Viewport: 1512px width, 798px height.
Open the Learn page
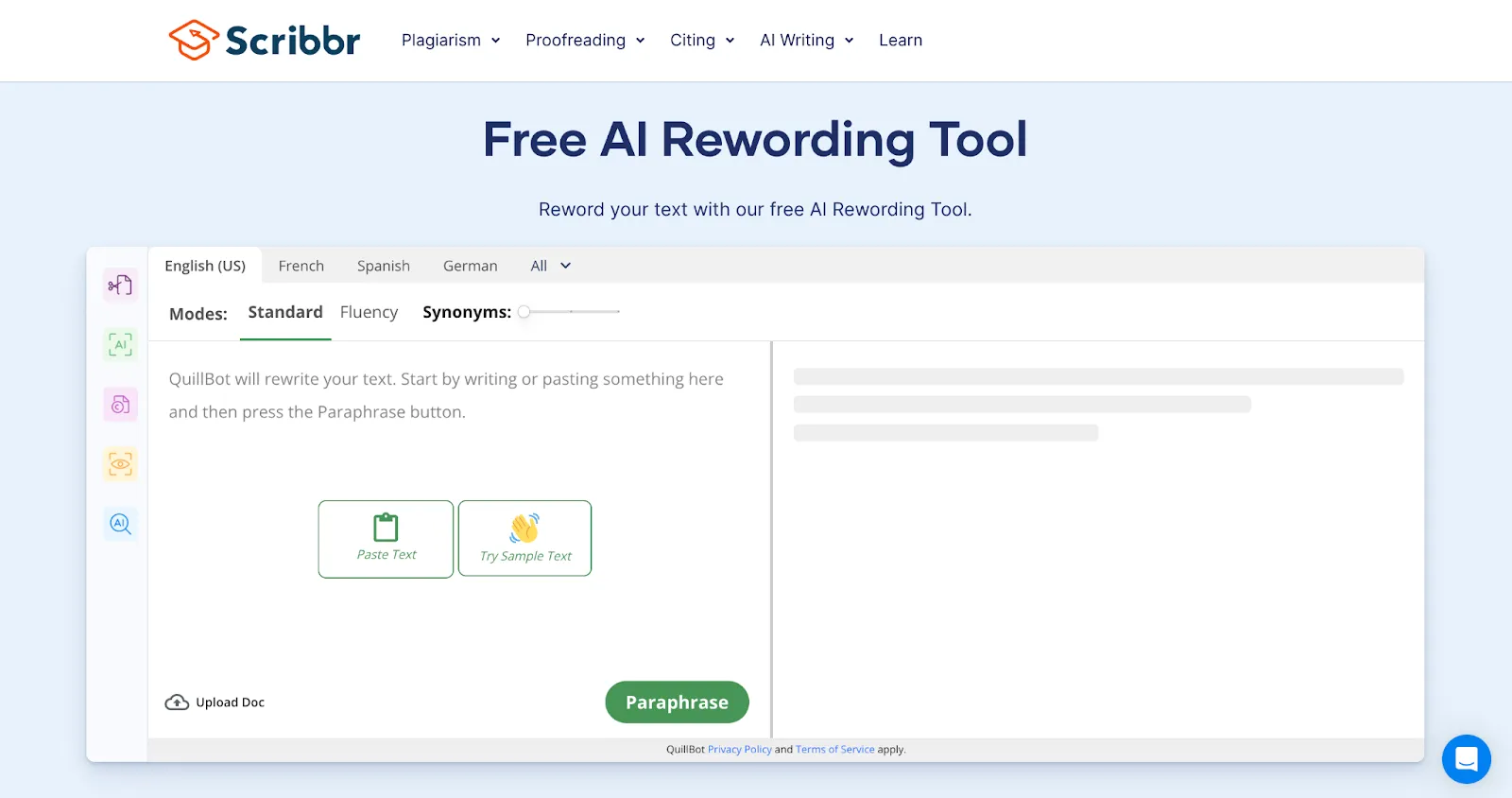point(901,41)
